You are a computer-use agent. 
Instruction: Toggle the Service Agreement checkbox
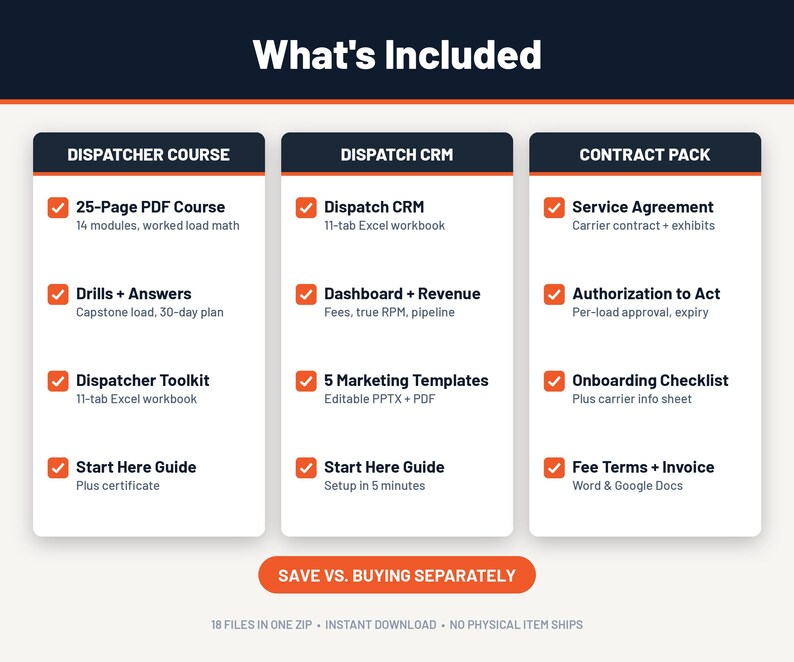554,208
